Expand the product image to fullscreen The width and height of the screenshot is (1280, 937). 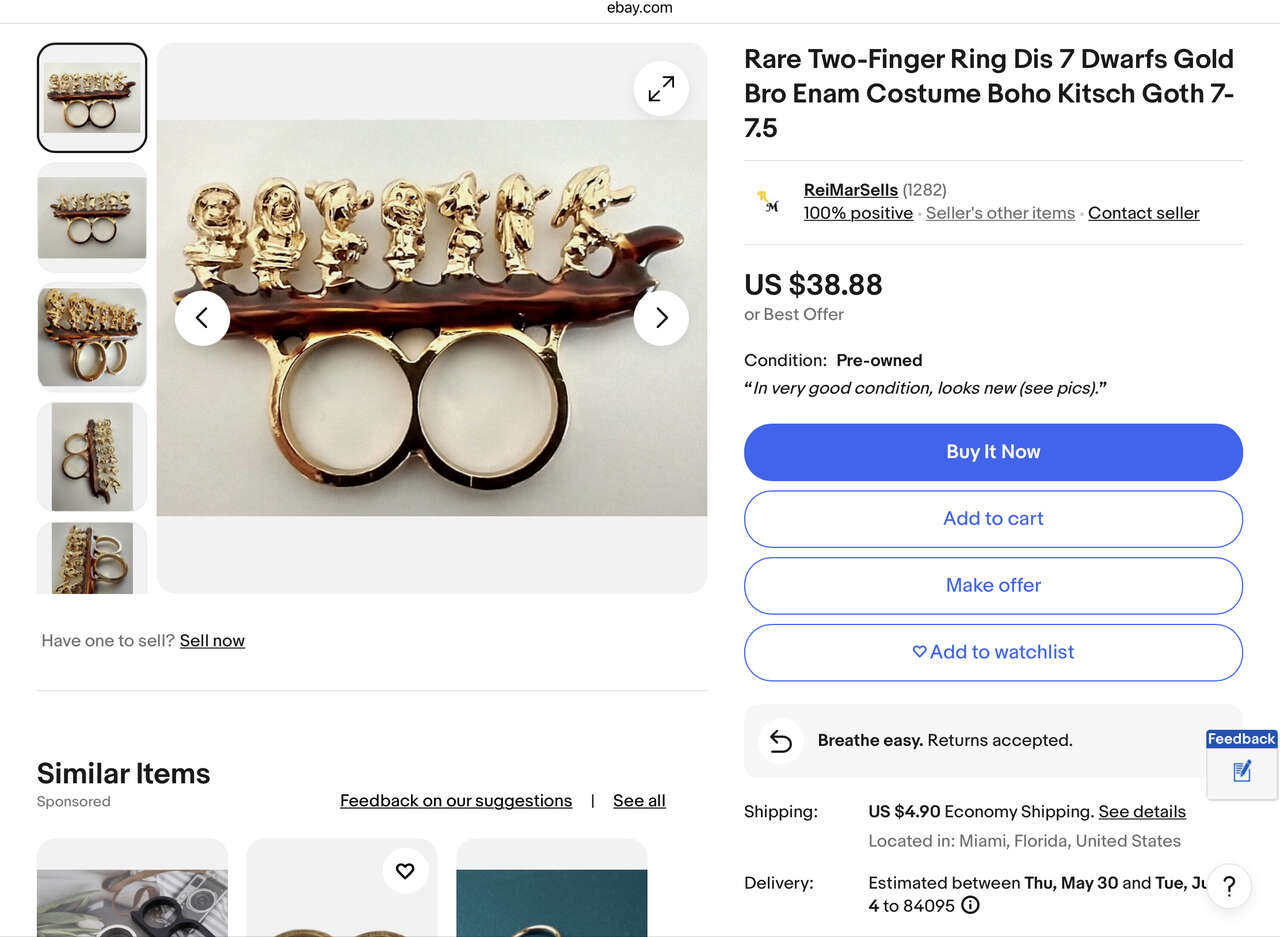[661, 89]
